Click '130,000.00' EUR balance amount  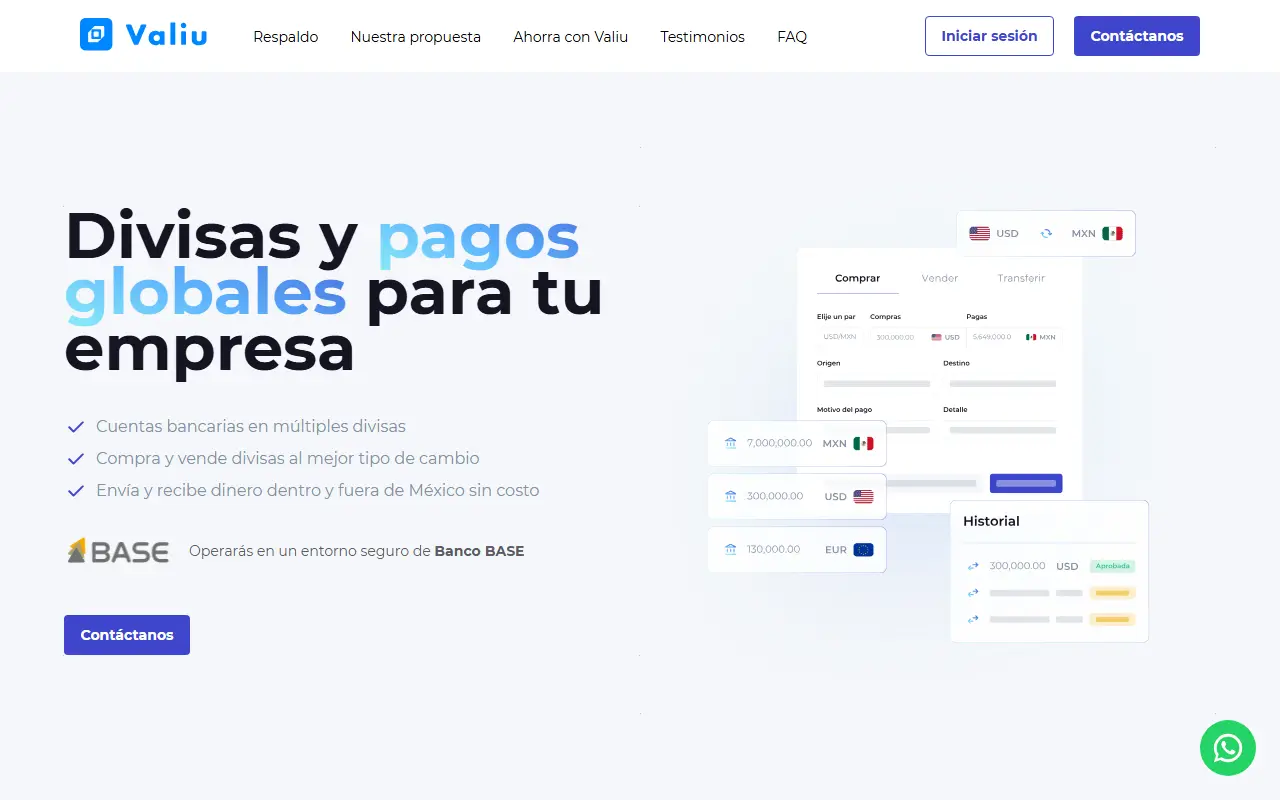(773, 549)
